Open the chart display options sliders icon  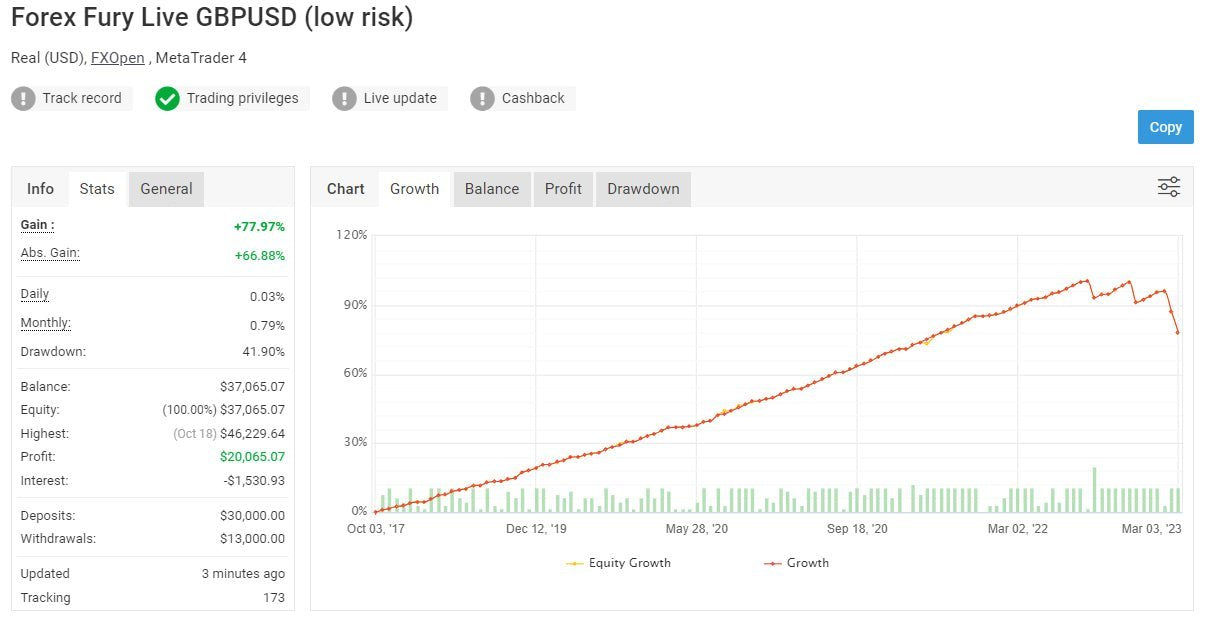(1168, 186)
